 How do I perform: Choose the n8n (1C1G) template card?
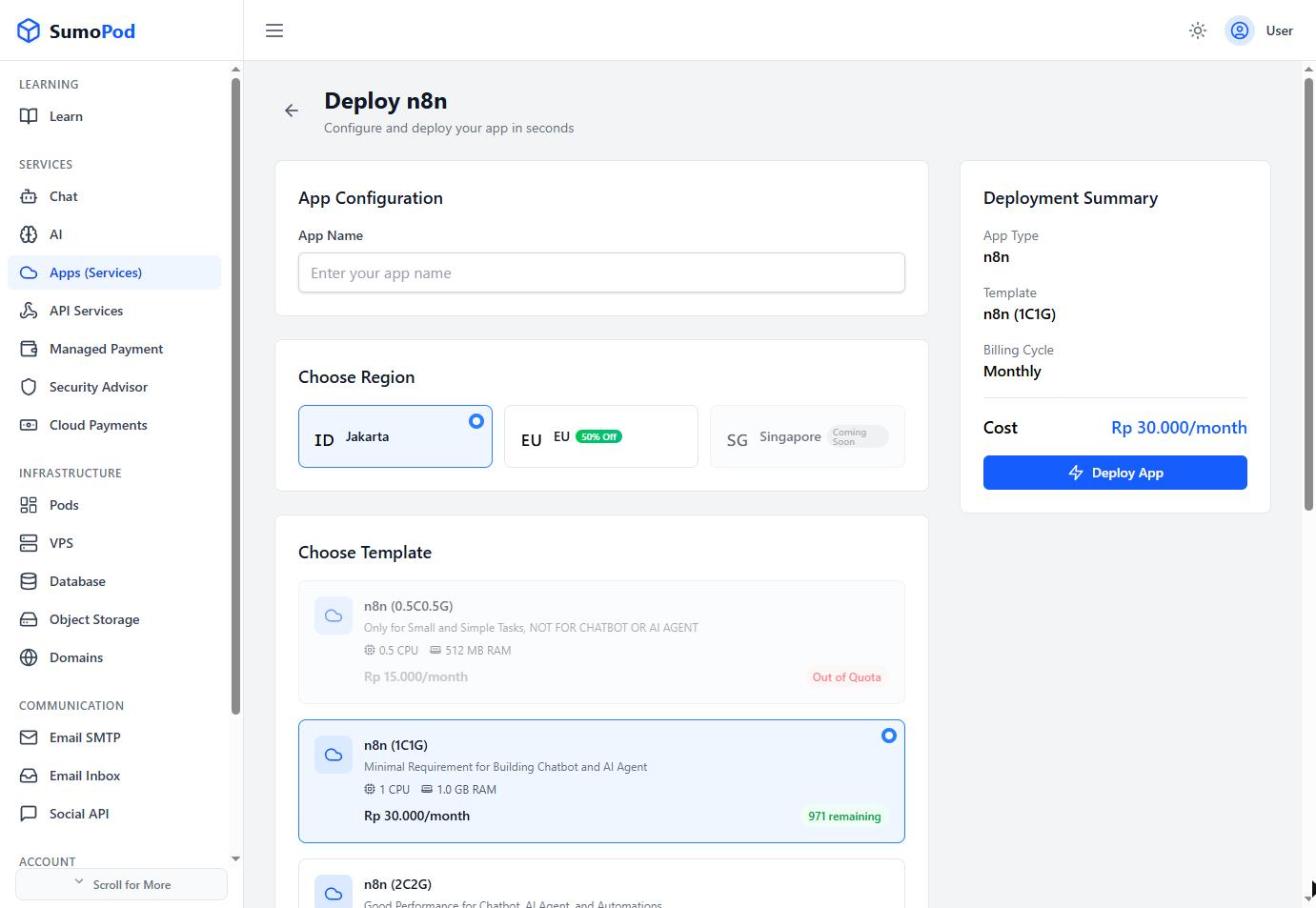pyautogui.click(x=601, y=781)
